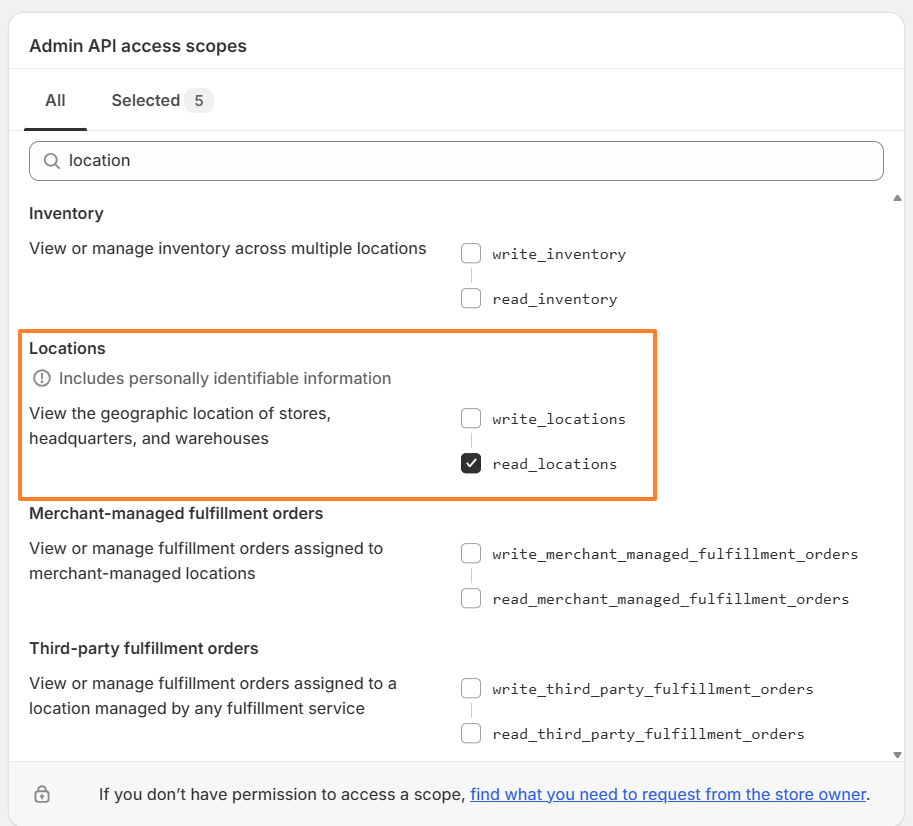Uncheck the read_locations checkbox
This screenshot has width=913, height=826.
(471, 464)
